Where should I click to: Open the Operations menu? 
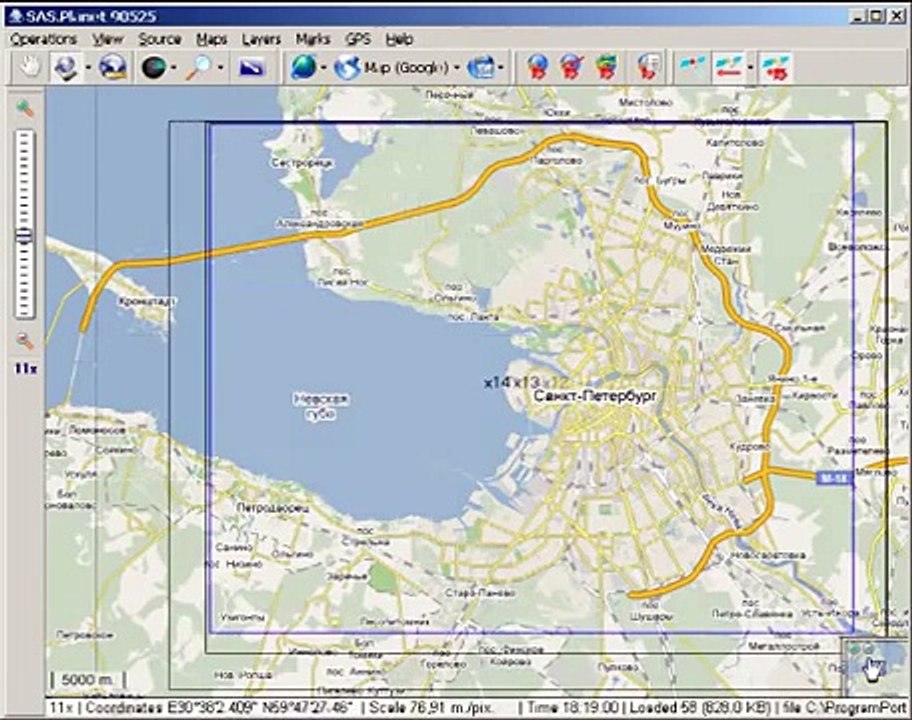(44, 40)
